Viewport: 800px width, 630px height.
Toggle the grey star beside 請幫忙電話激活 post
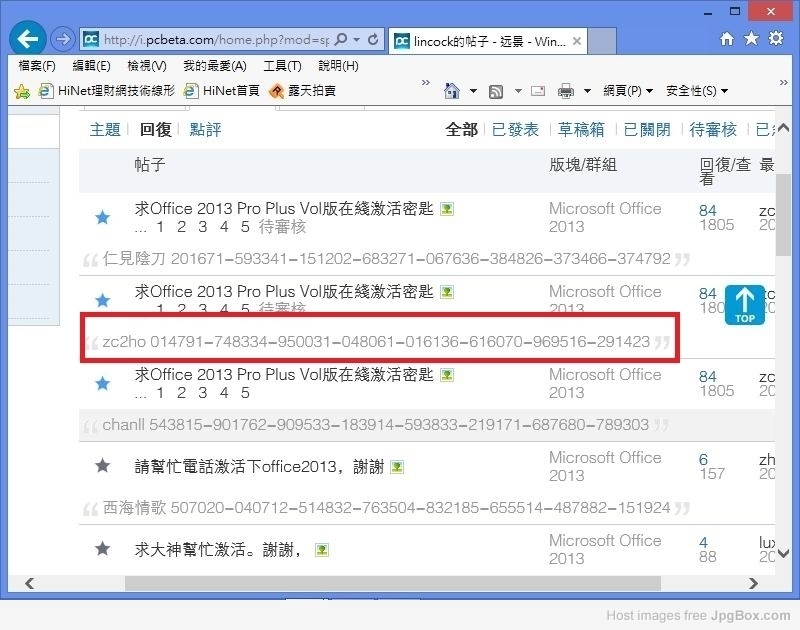101,466
